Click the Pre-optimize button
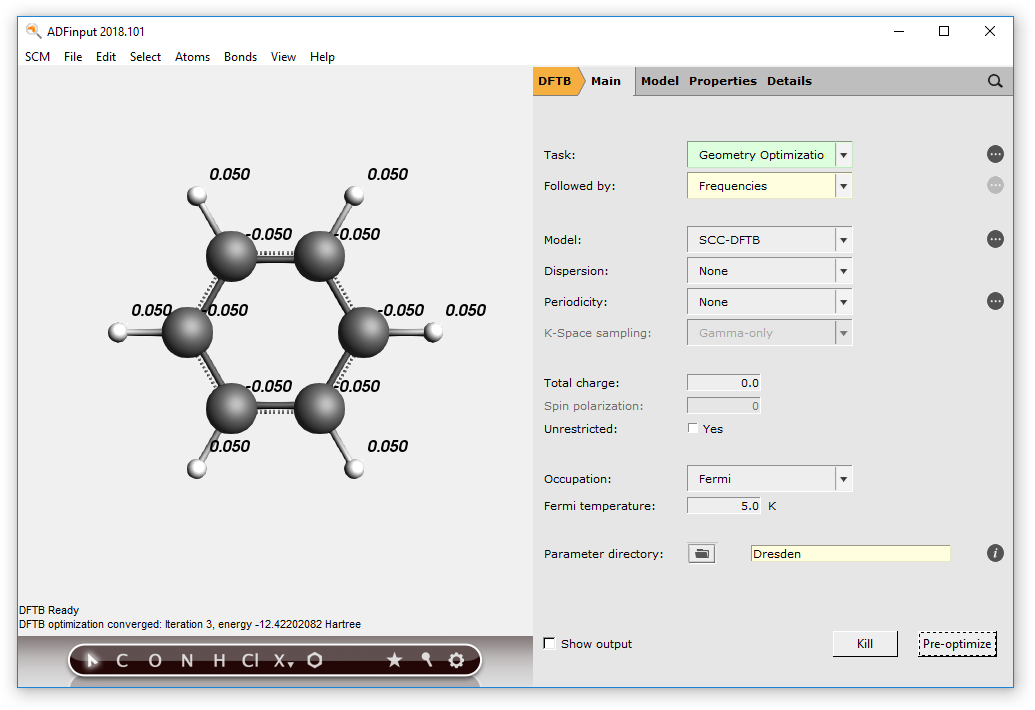The height and width of the screenshot is (710, 1035). click(x=957, y=644)
